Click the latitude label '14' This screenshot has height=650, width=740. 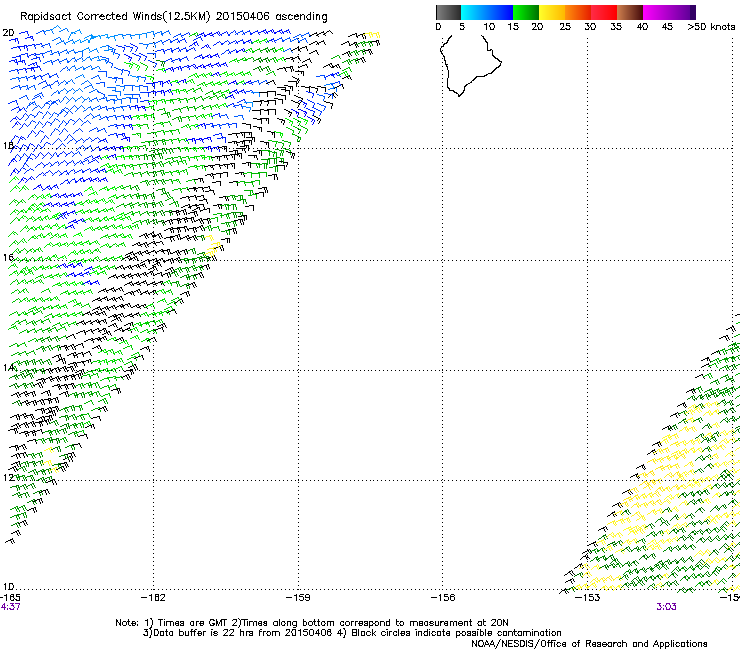tap(8, 368)
